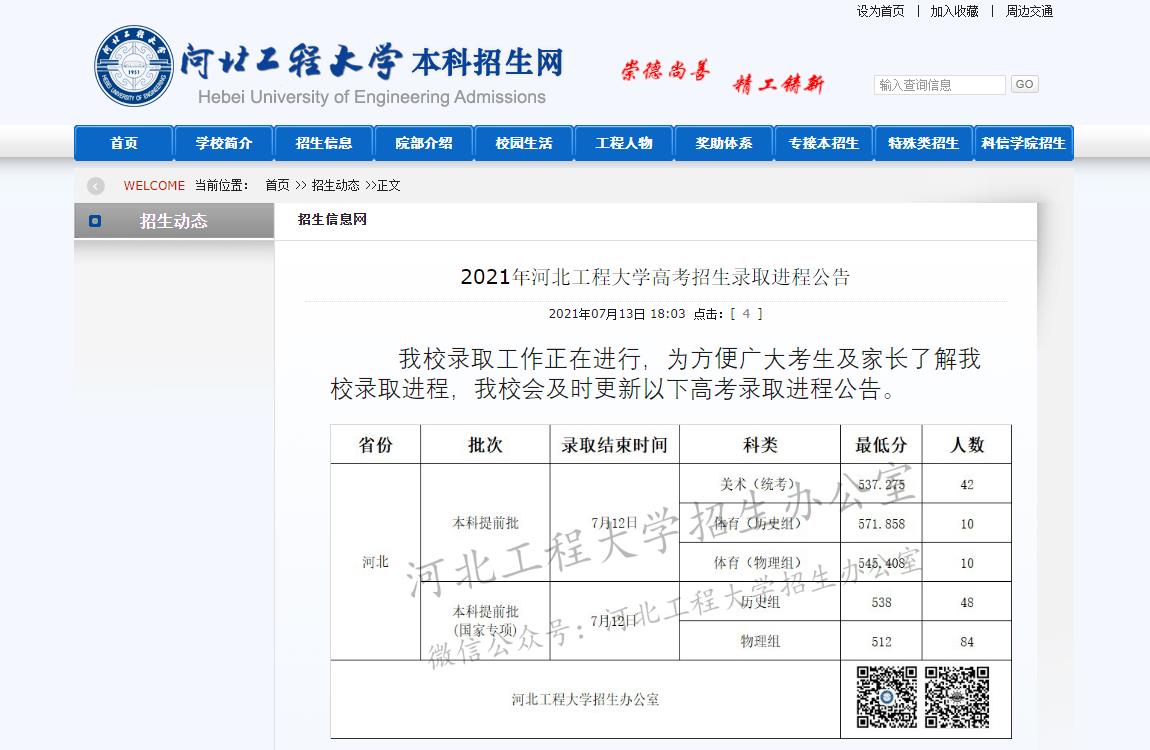1150x750 pixels.
Task: Click the 最低分 column header
Action: [x=881, y=444]
